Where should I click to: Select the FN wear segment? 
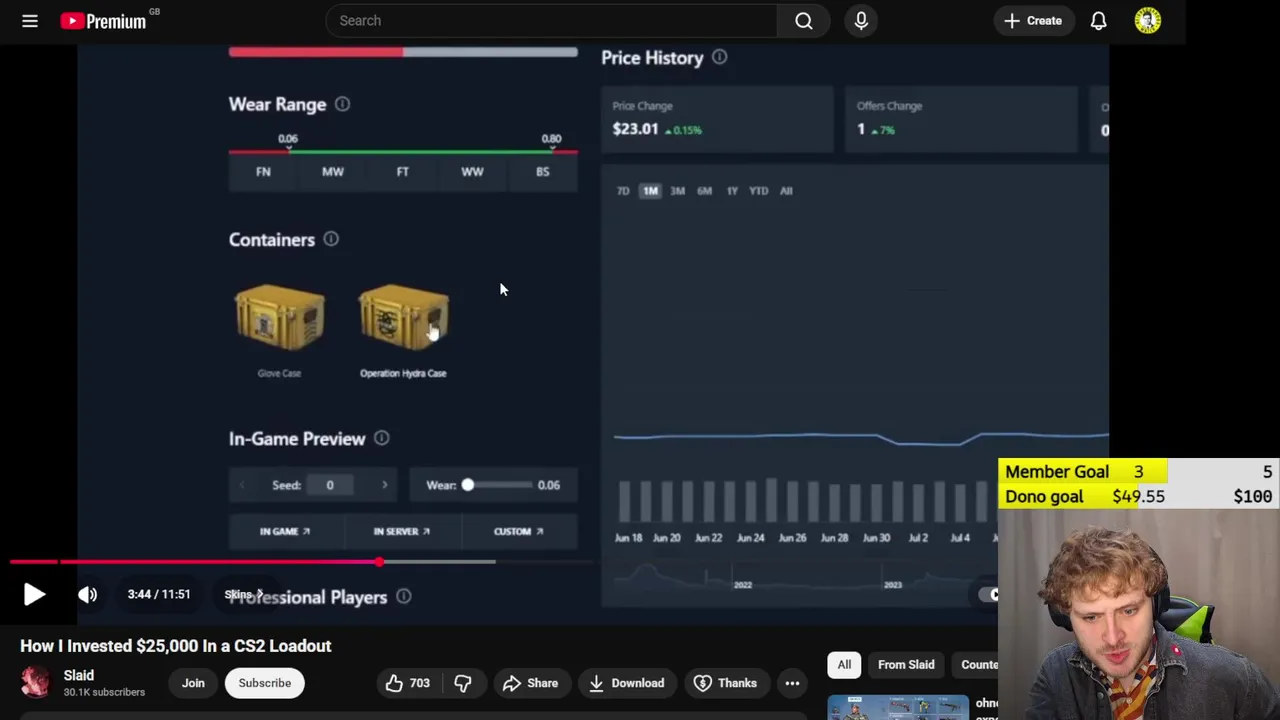pyautogui.click(x=263, y=171)
